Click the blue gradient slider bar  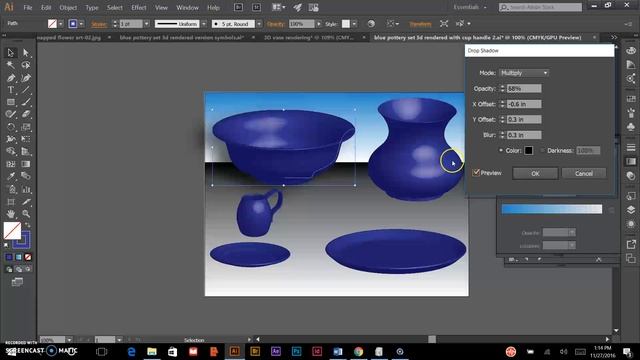(551, 209)
